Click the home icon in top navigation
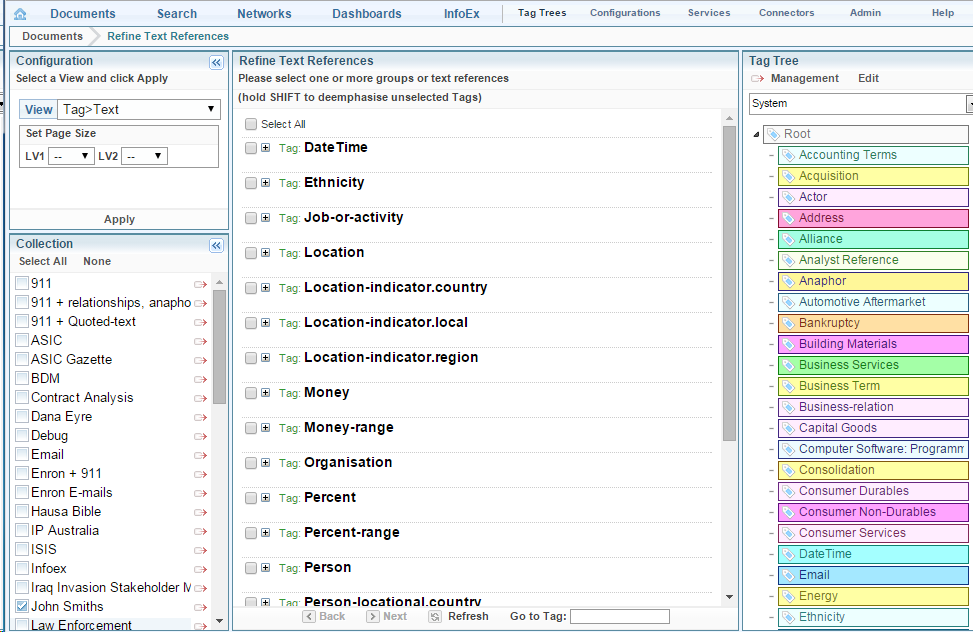 coord(20,14)
